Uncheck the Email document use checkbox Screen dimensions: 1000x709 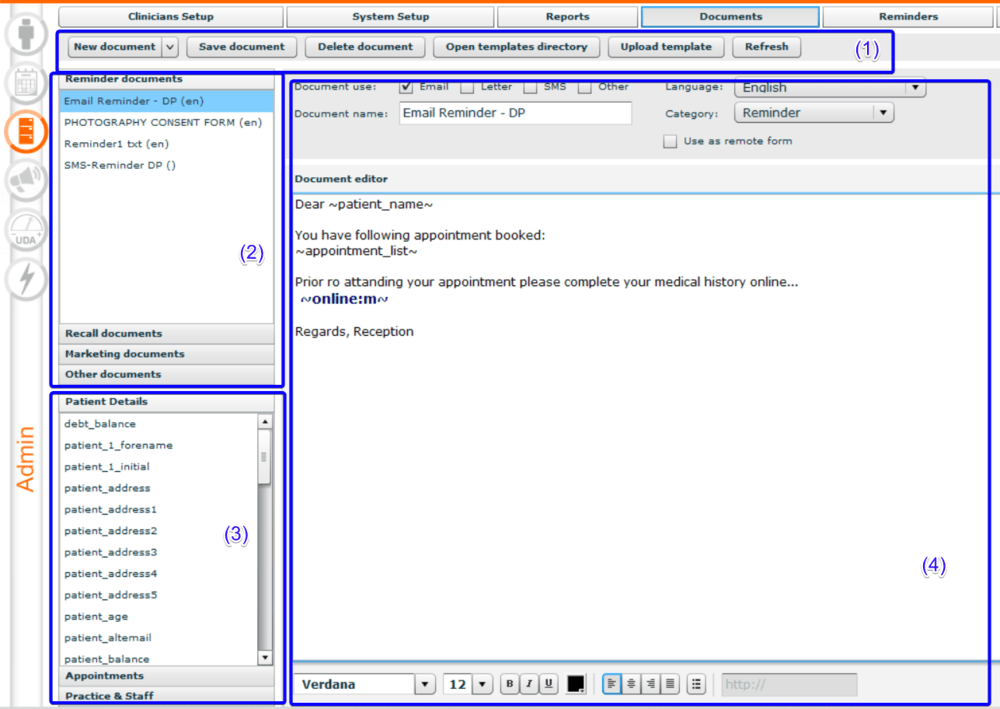click(x=406, y=87)
